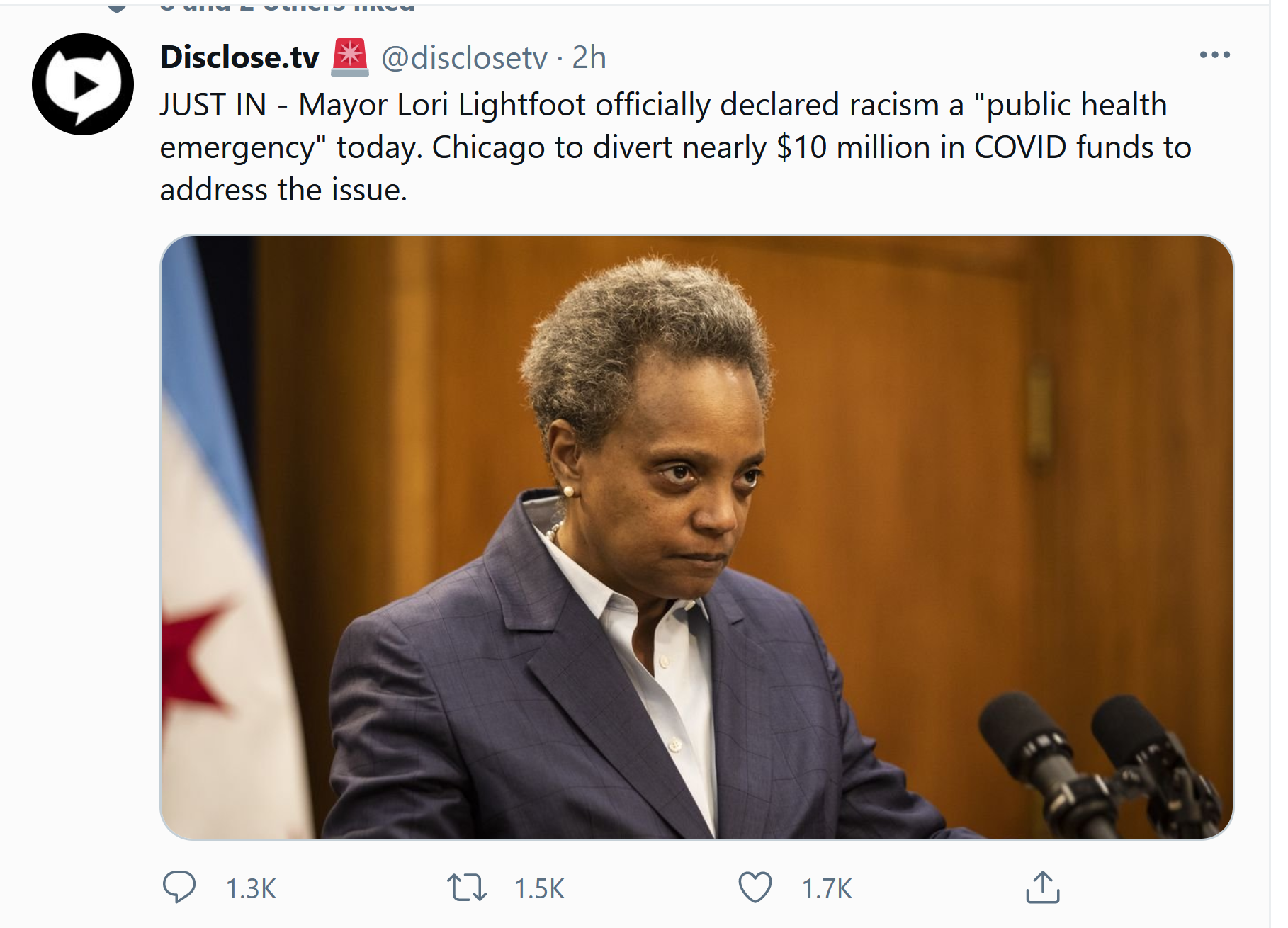The height and width of the screenshot is (928, 1288).
Task: Retweet using the arrows icon
Action: click(x=467, y=888)
